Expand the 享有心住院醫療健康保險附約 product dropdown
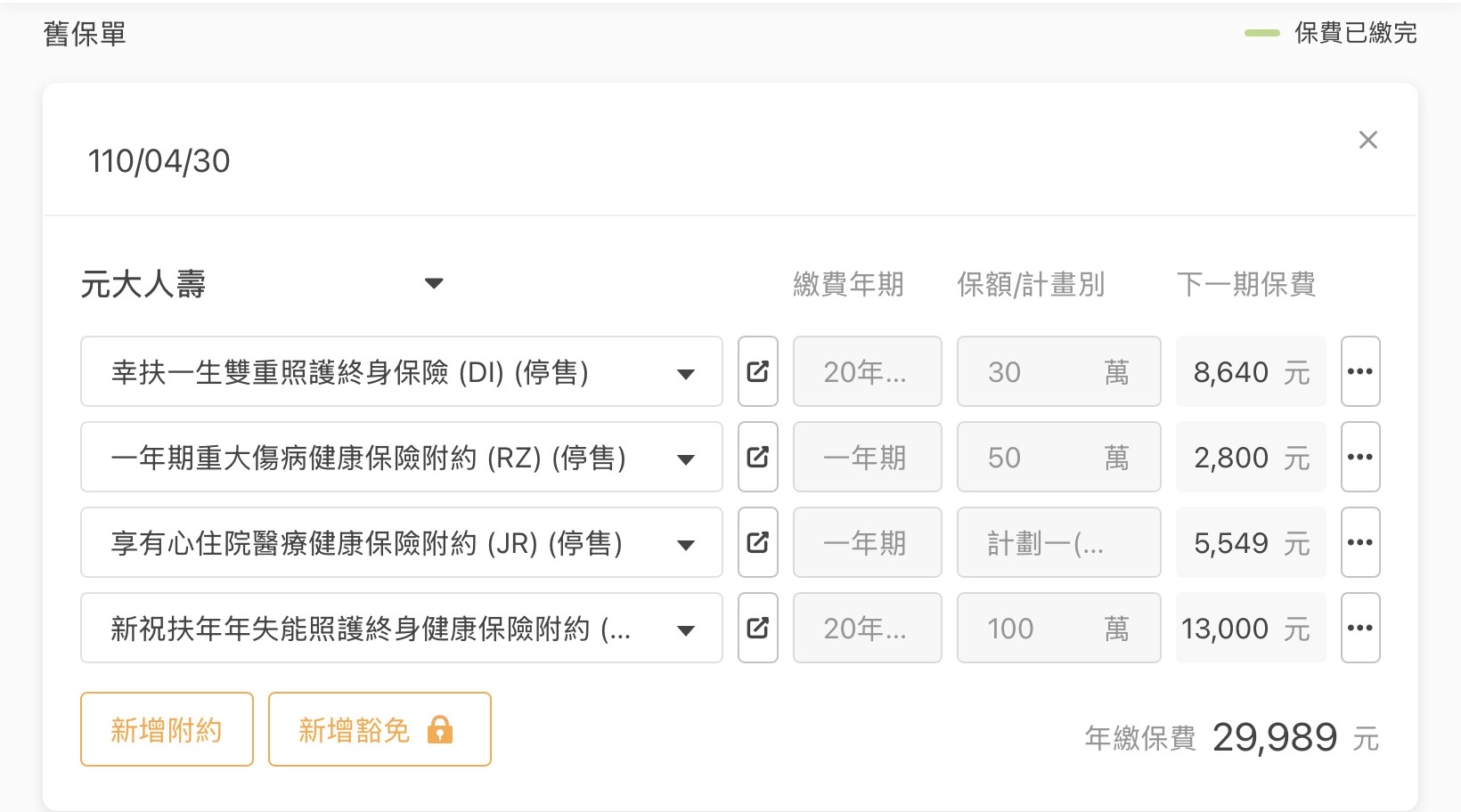Image resolution: width=1461 pixels, height=812 pixels. point(685,545)
